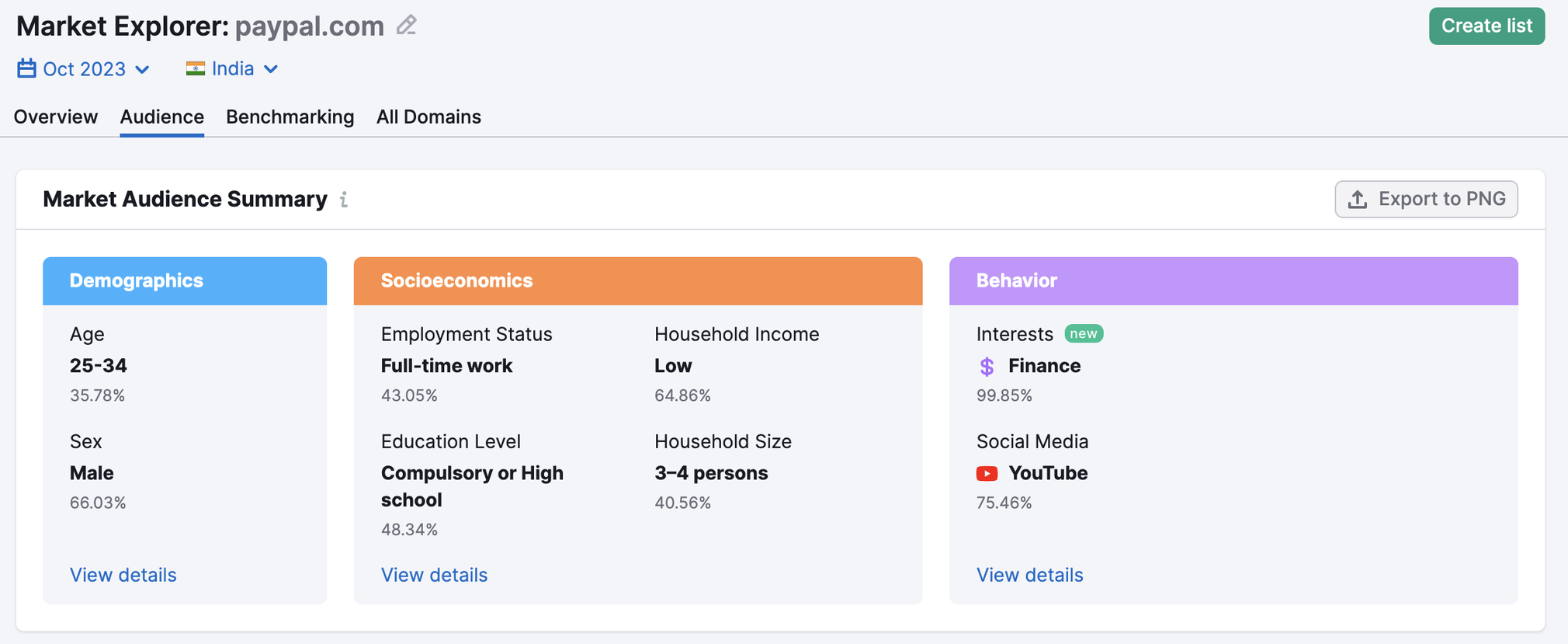Click the 'Low' household income value
The image size is (1568, 644).
pos(673,366)
